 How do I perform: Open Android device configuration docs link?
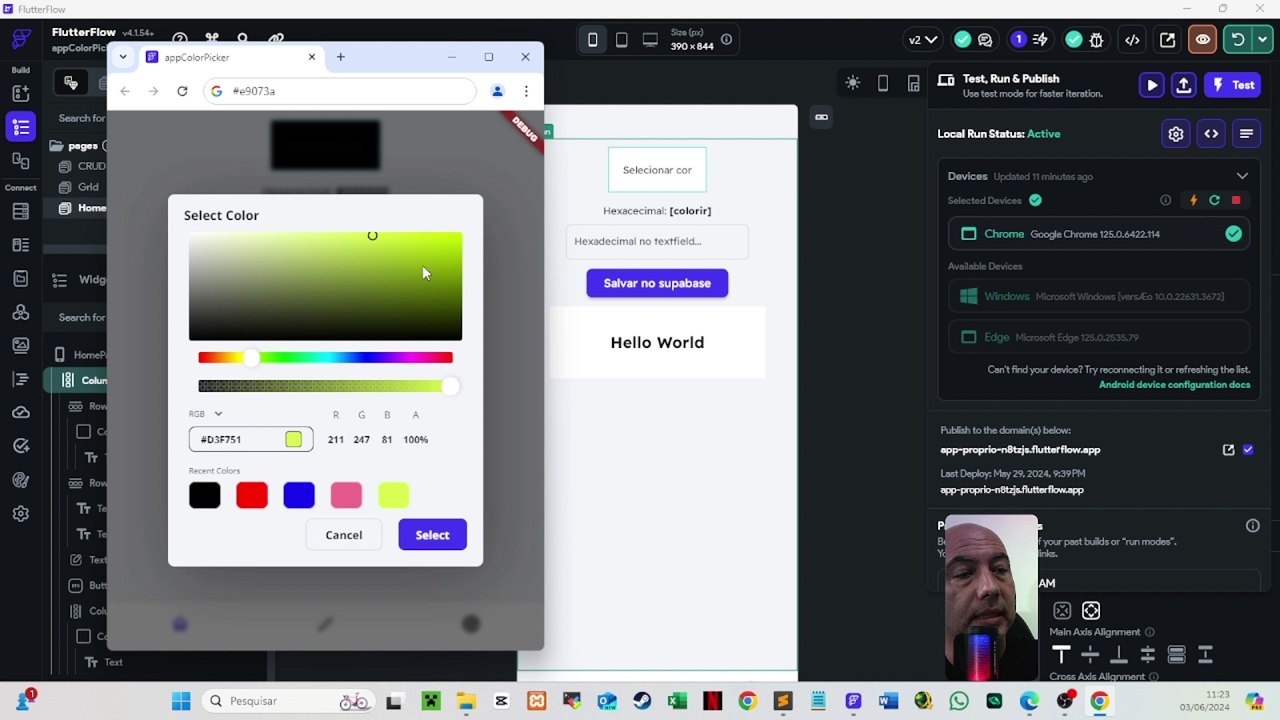(x=1174, y=384)
